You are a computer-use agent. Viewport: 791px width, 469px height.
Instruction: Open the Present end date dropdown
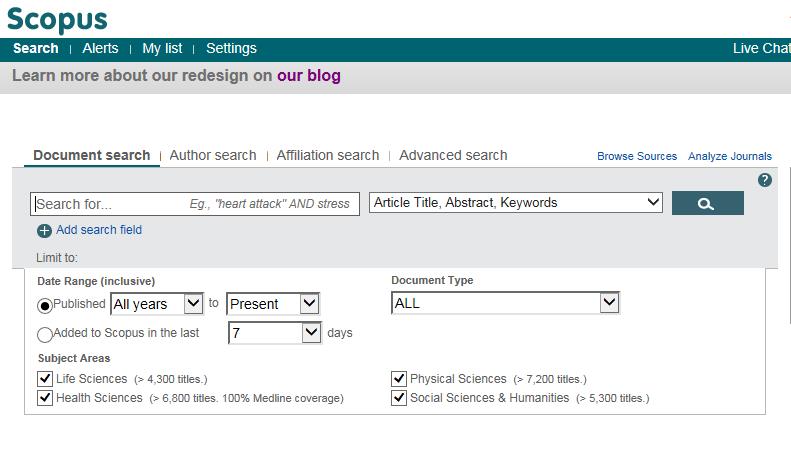(x=273, y=304)
